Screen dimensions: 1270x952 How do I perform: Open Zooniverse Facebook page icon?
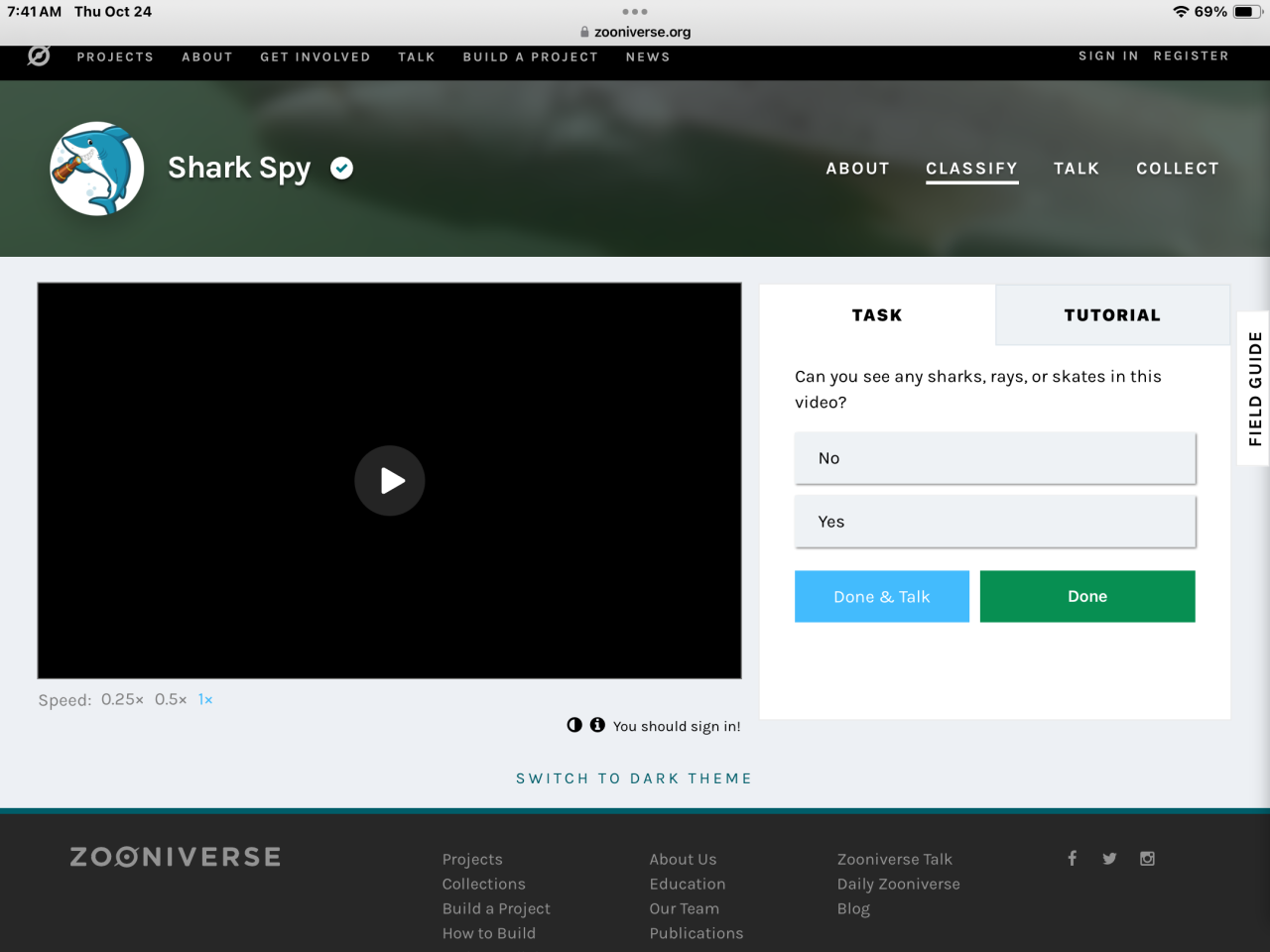click(x=1072, y=859)
